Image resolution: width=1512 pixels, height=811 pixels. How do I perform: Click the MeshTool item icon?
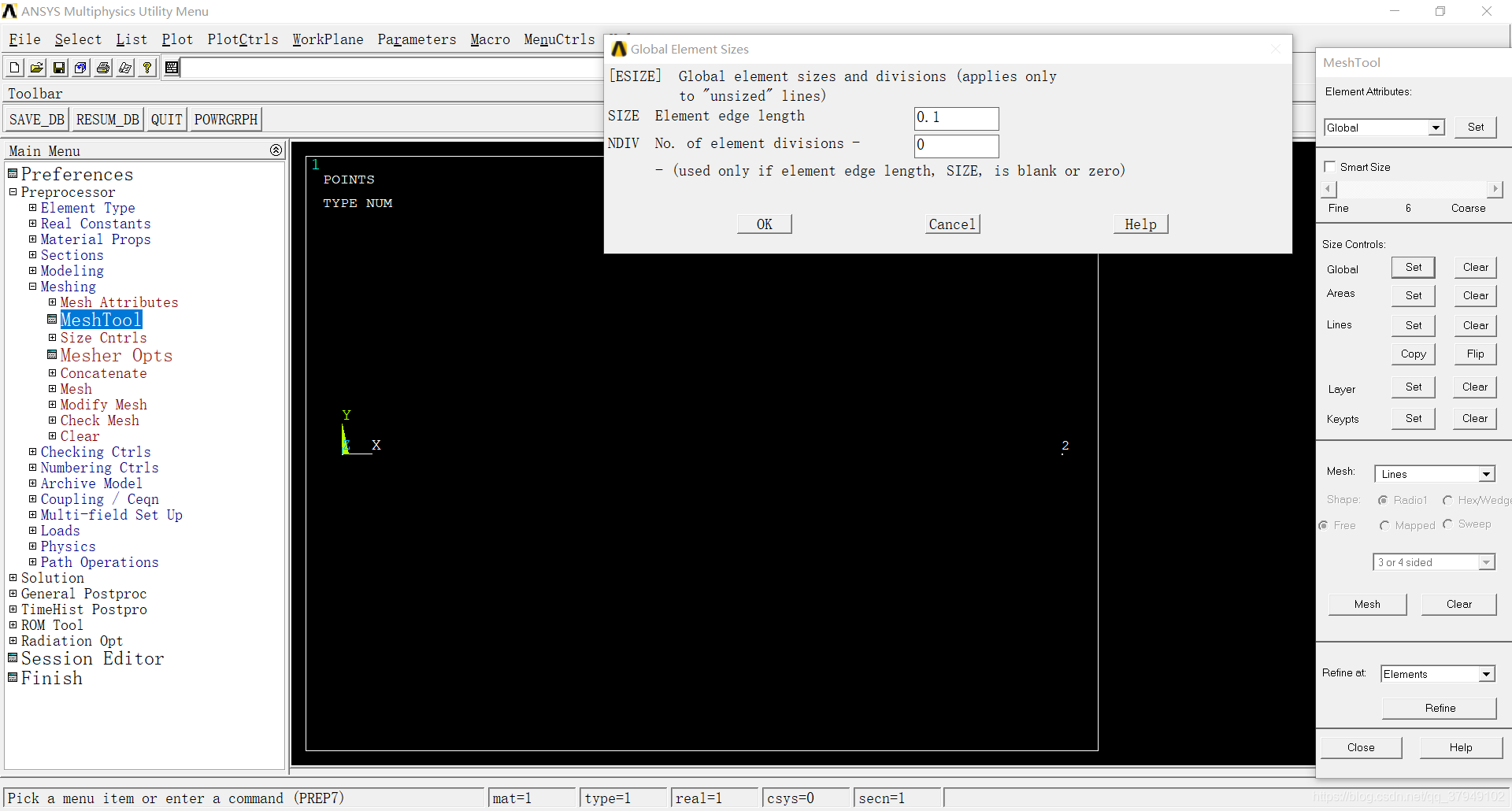[x=52, y=319]
